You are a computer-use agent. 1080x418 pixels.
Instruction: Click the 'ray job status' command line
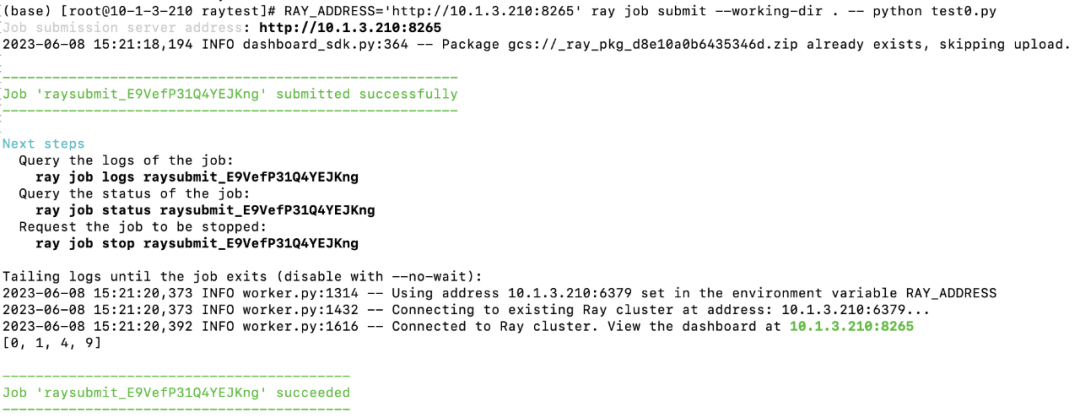coord(205,210)
